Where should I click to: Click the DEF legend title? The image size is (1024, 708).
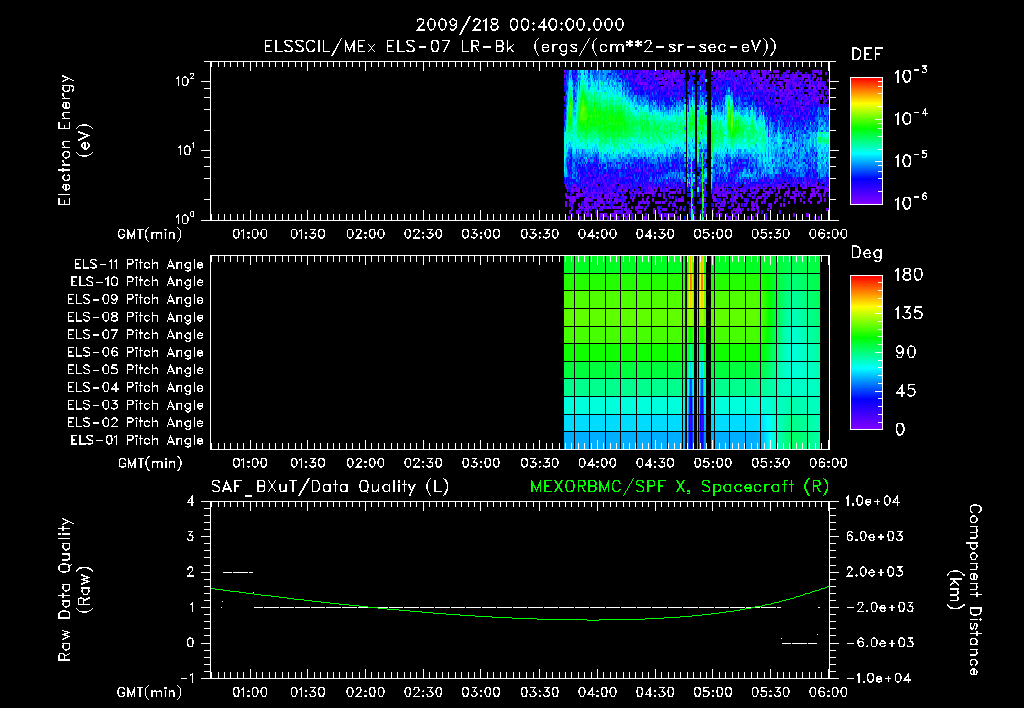tap(867, 55)
